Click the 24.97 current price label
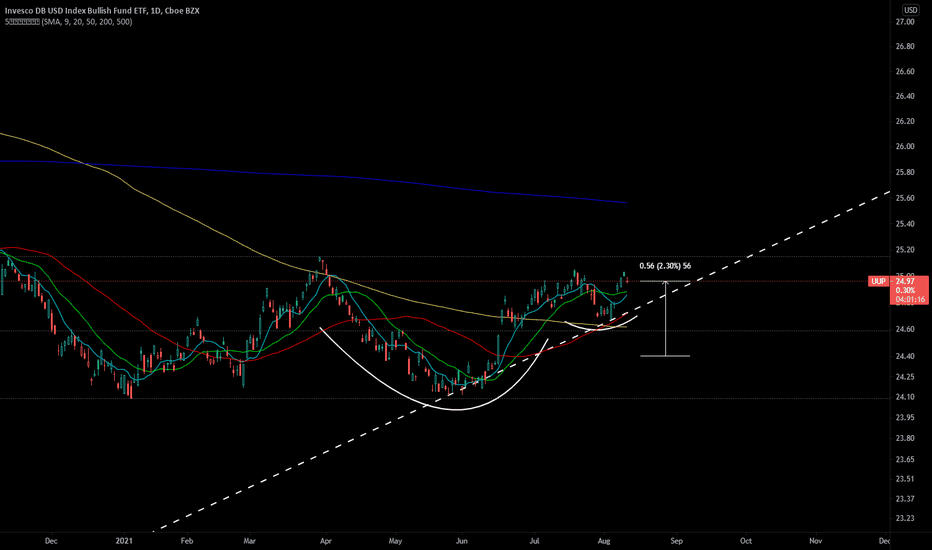Image resolution: width=932 pixels, height=550 pixels. pos(907,281)
